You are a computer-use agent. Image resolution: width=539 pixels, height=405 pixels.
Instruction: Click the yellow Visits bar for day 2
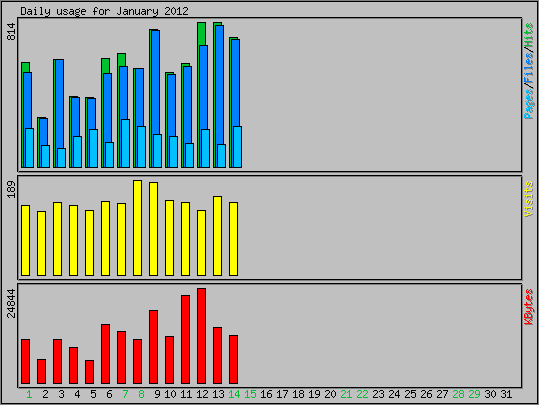tap(42, 243)
